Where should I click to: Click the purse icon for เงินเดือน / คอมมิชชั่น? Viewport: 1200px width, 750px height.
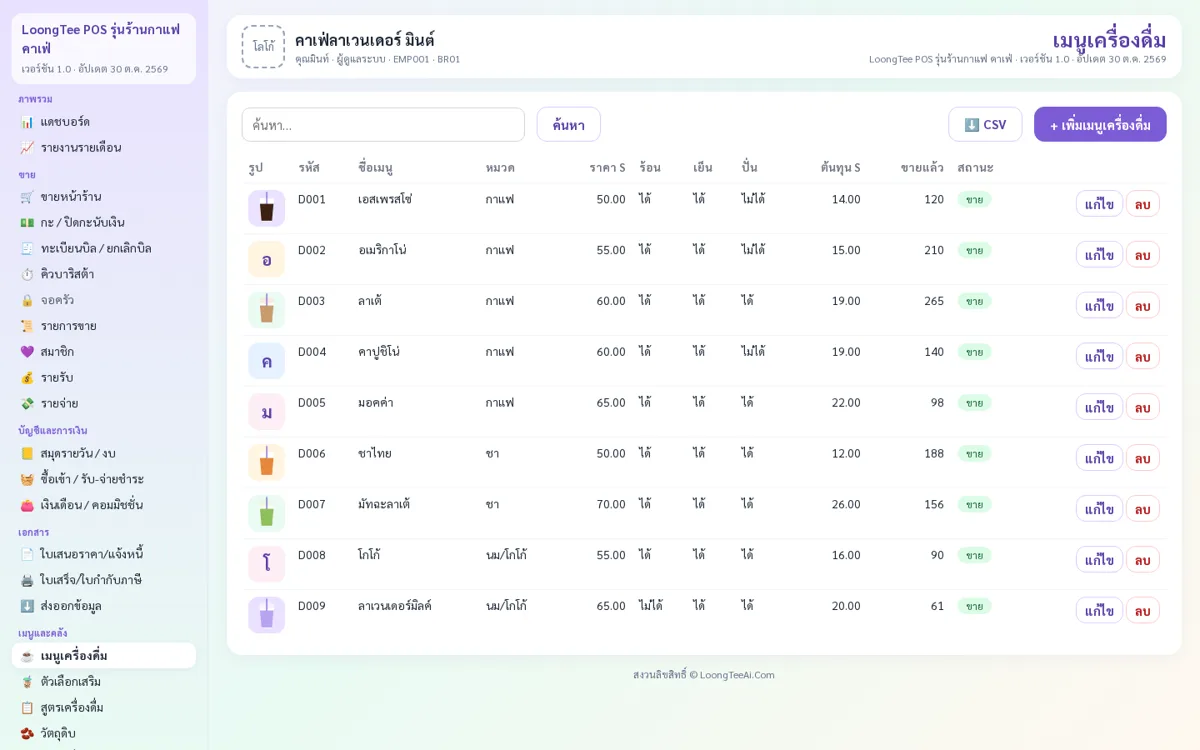click(27, 505)
